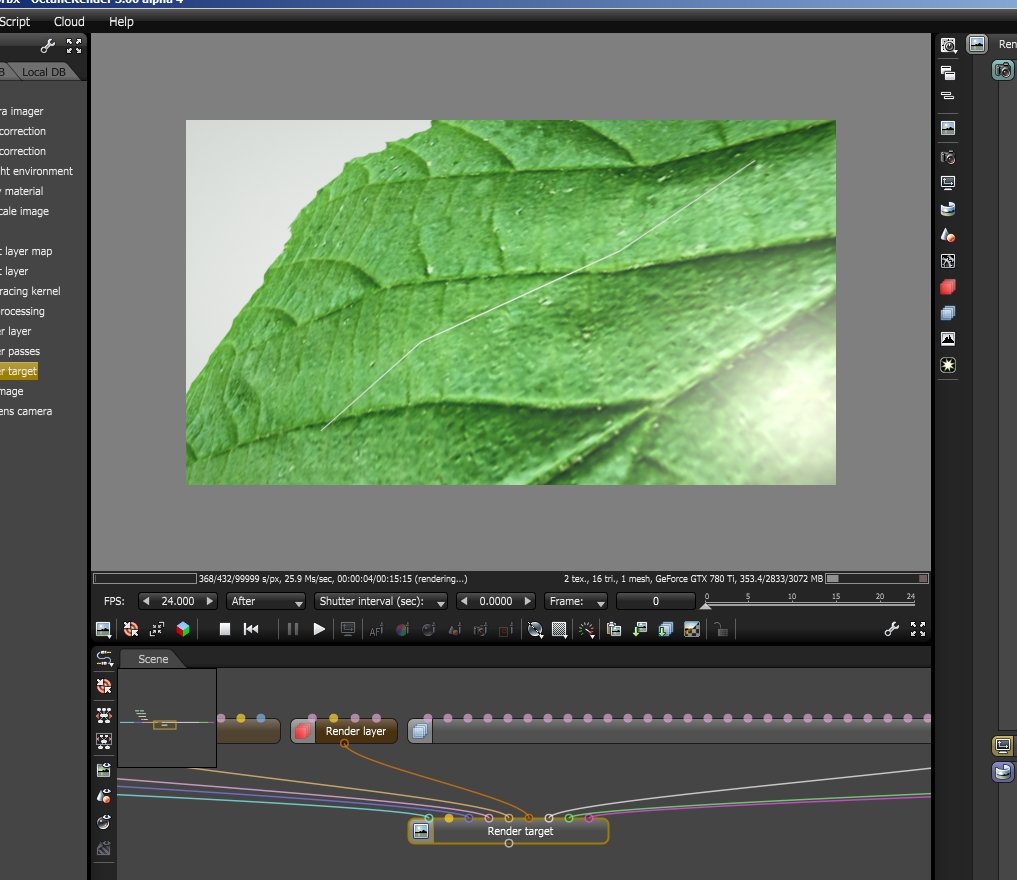Click the red cube render layer icon in sidebar
This screenshot has width=1017, height=880.
coord(948,287)
